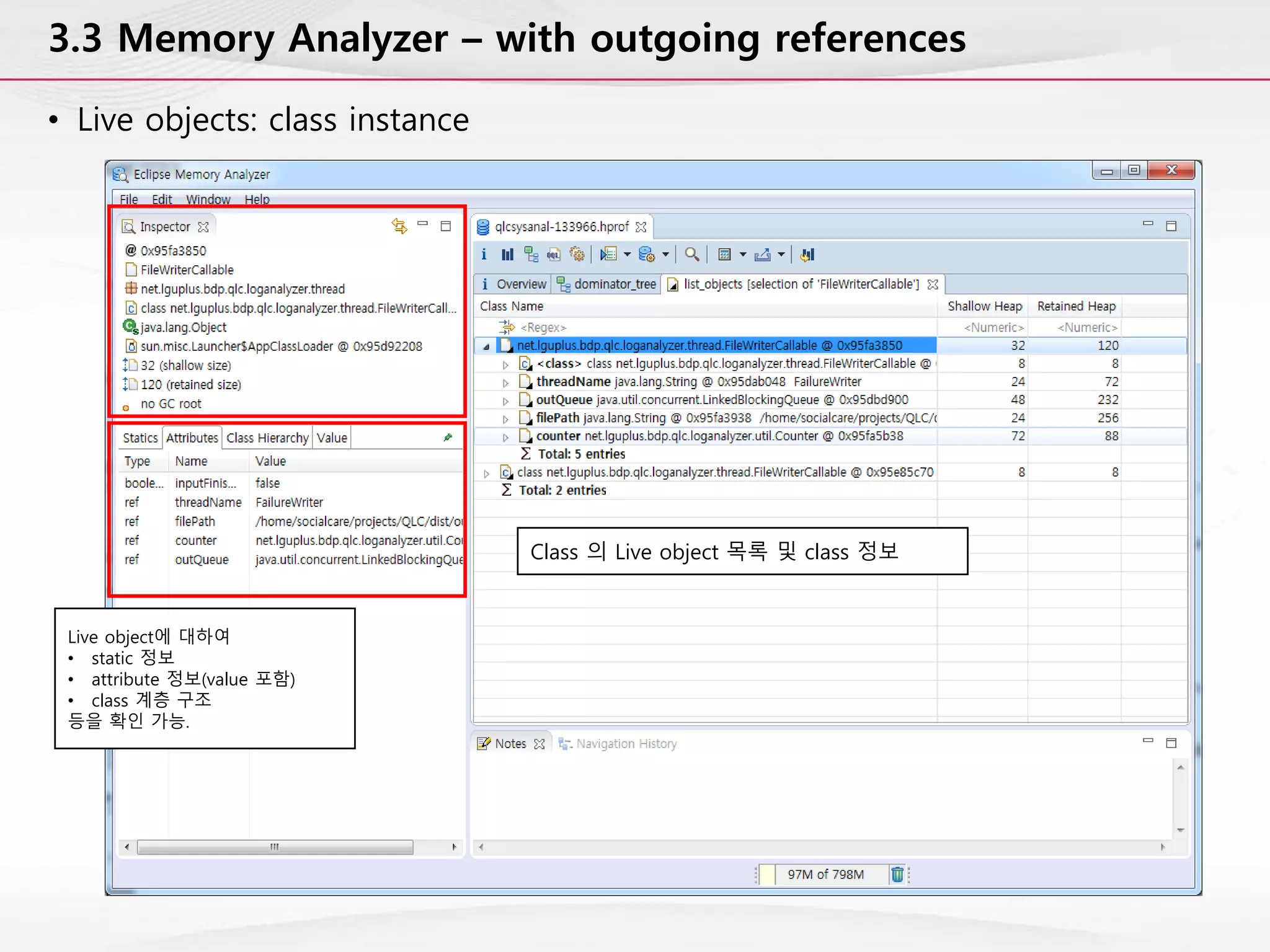Screen dimensions: 1270x952
Task: Click the export results icon
Action: point(763,255)
